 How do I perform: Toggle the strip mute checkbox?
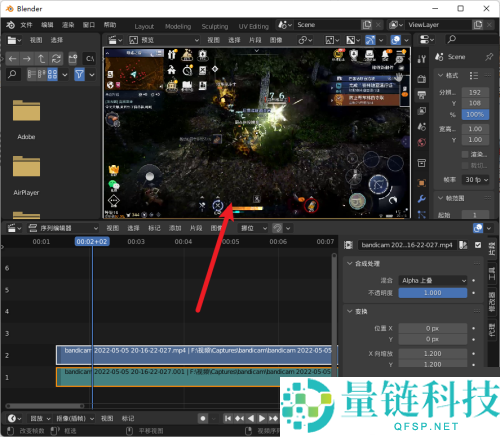pos(478,245)
